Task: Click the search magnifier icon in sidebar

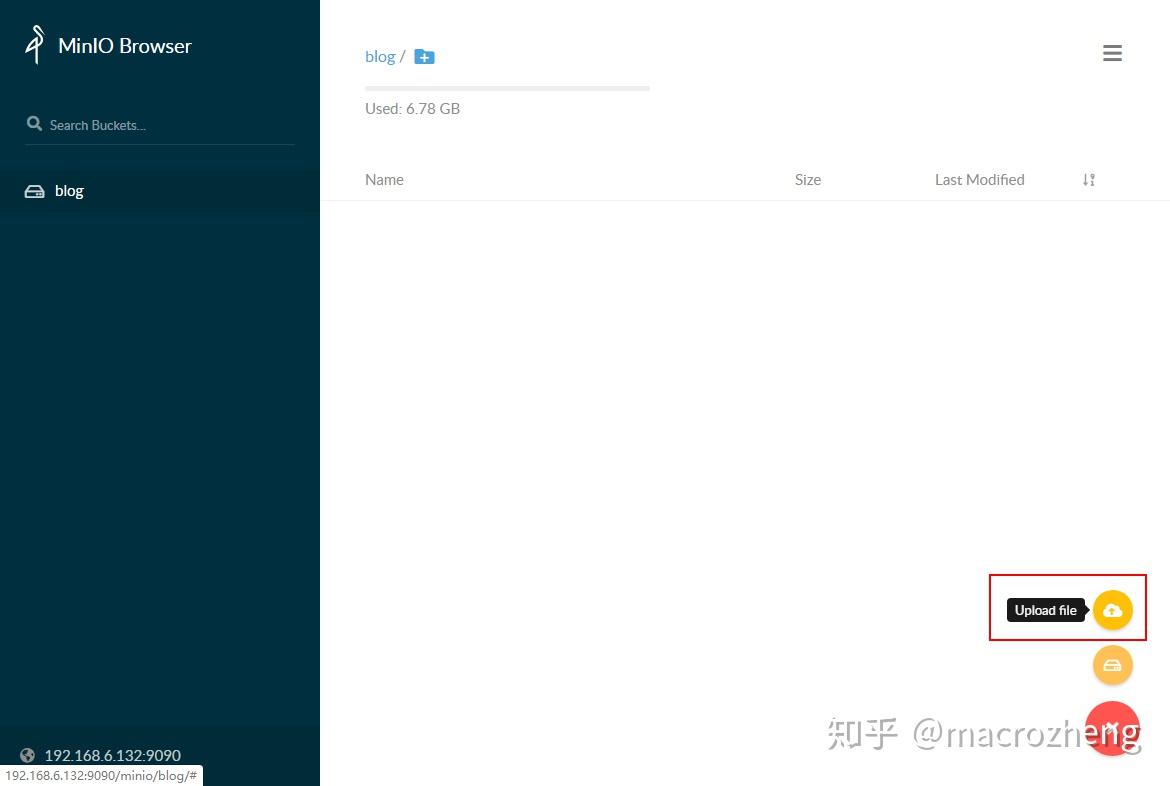Action: 34,123
